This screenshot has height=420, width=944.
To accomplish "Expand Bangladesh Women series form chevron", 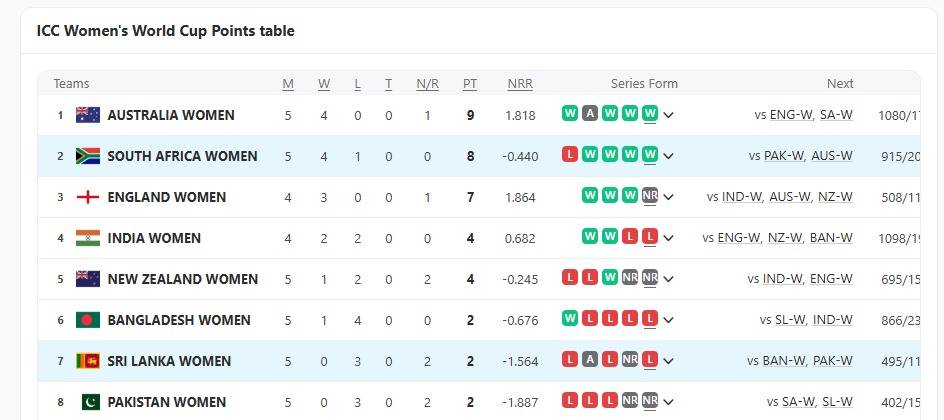I will 669,320.
